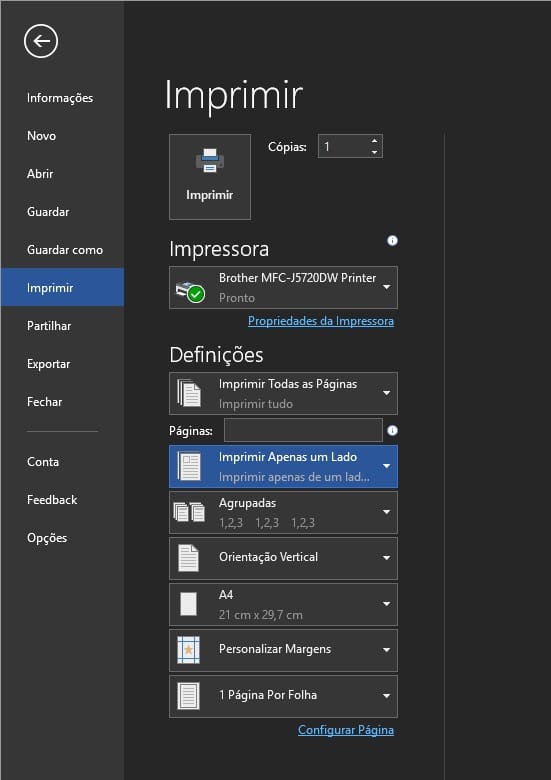Open the Configurar Página link
Image resolution: width=551 pixels, height=780 pixels.
pos(346,730)
